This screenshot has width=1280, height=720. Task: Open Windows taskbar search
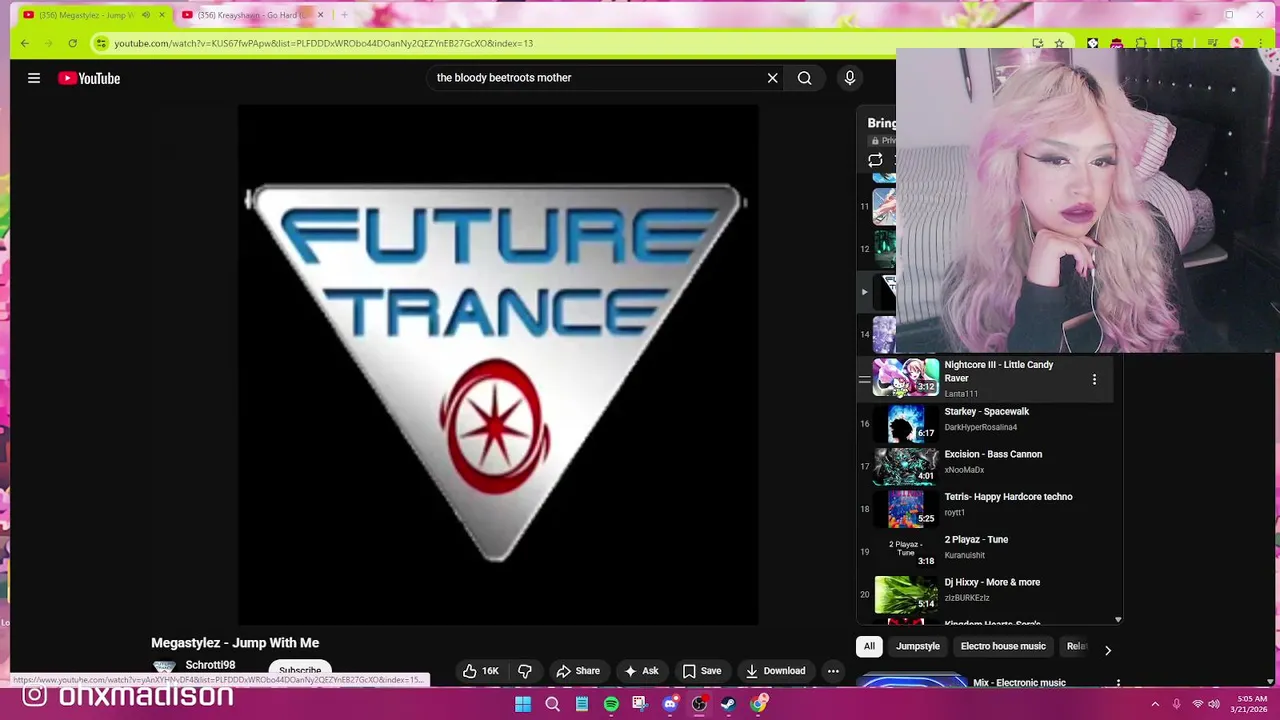pyautogui.click(x=552, y=704)
